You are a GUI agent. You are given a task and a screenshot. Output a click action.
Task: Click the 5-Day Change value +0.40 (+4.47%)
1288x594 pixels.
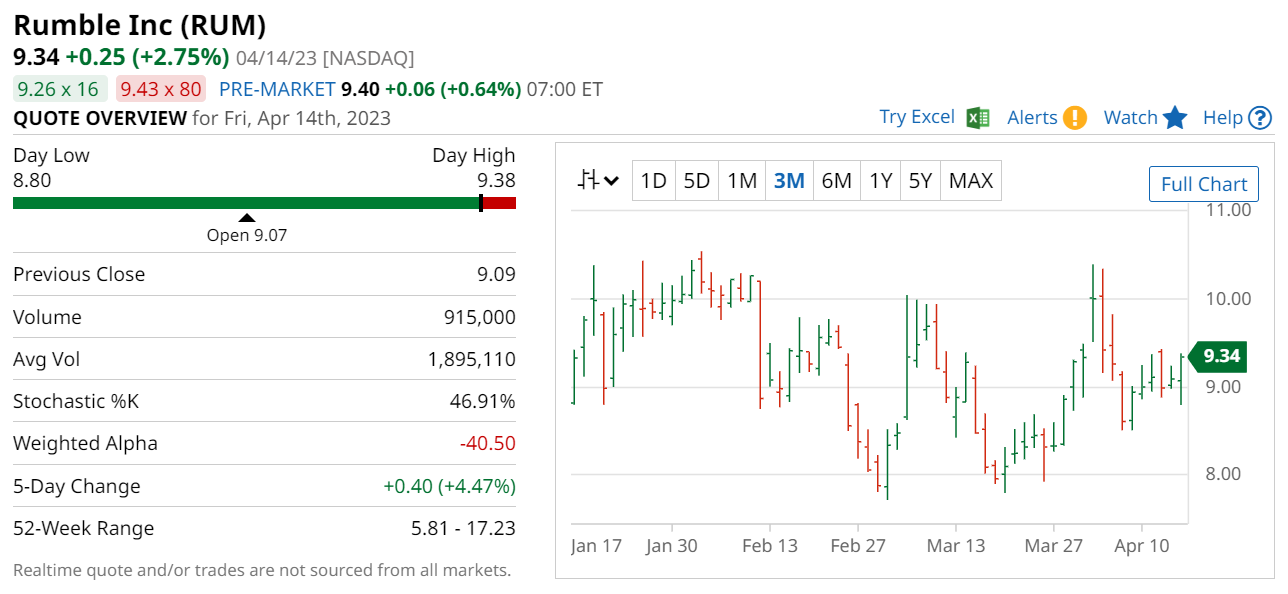(450, 486)
